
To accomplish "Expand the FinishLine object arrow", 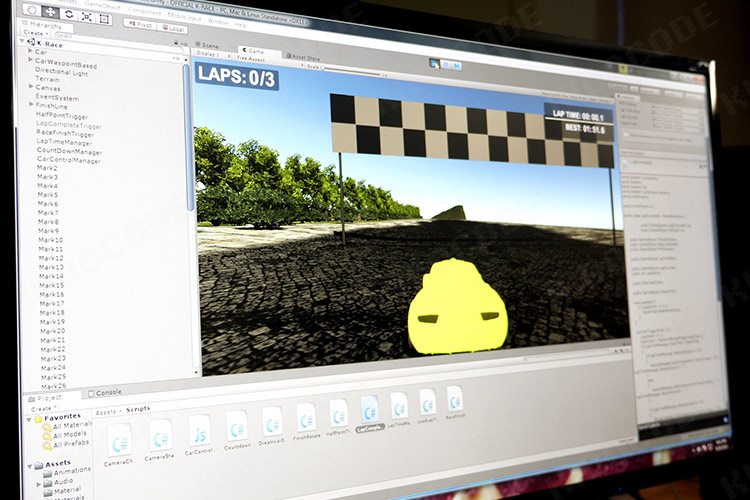I will click(31, 104).
